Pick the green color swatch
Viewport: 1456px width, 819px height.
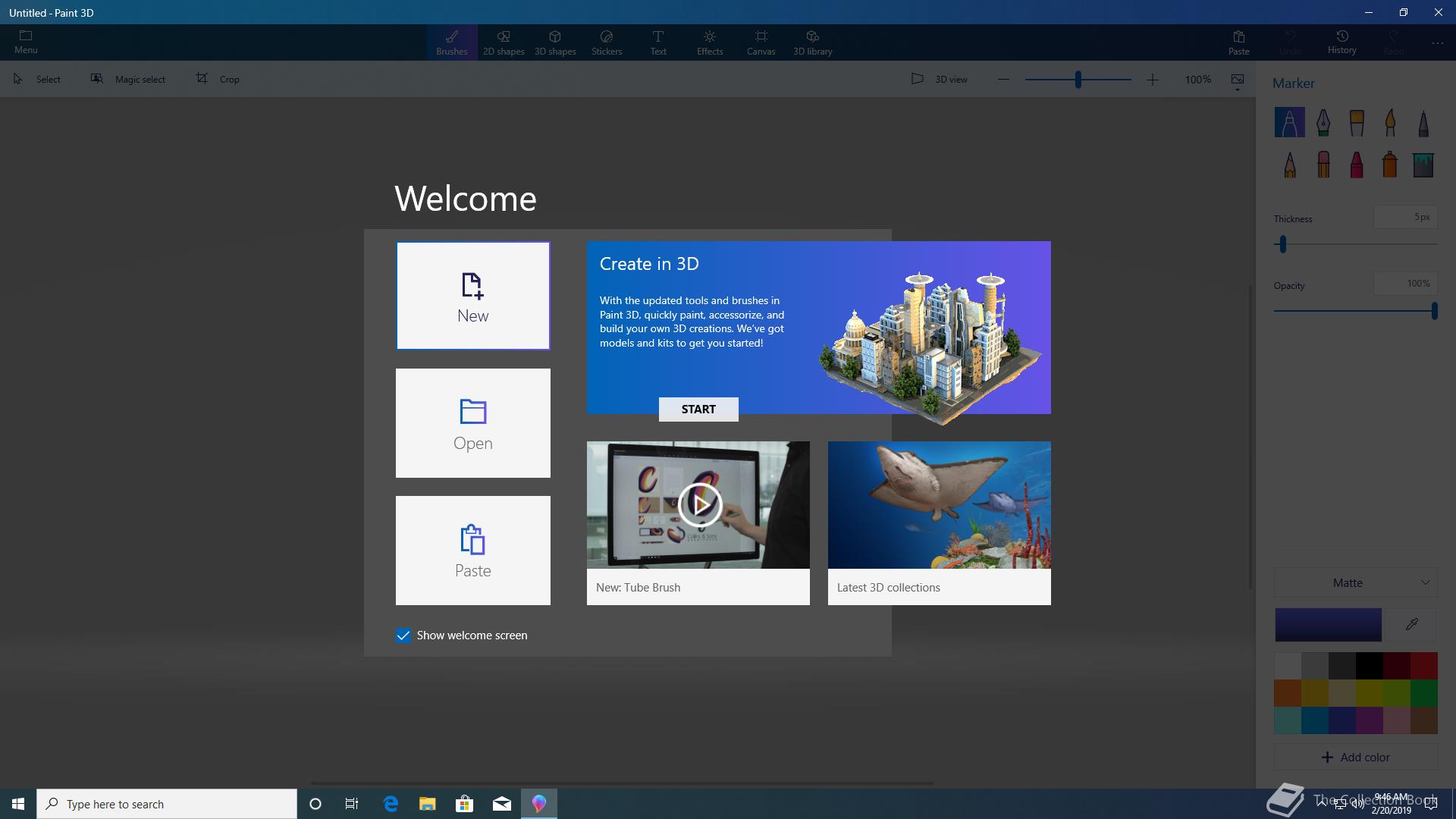[1424, 693]
